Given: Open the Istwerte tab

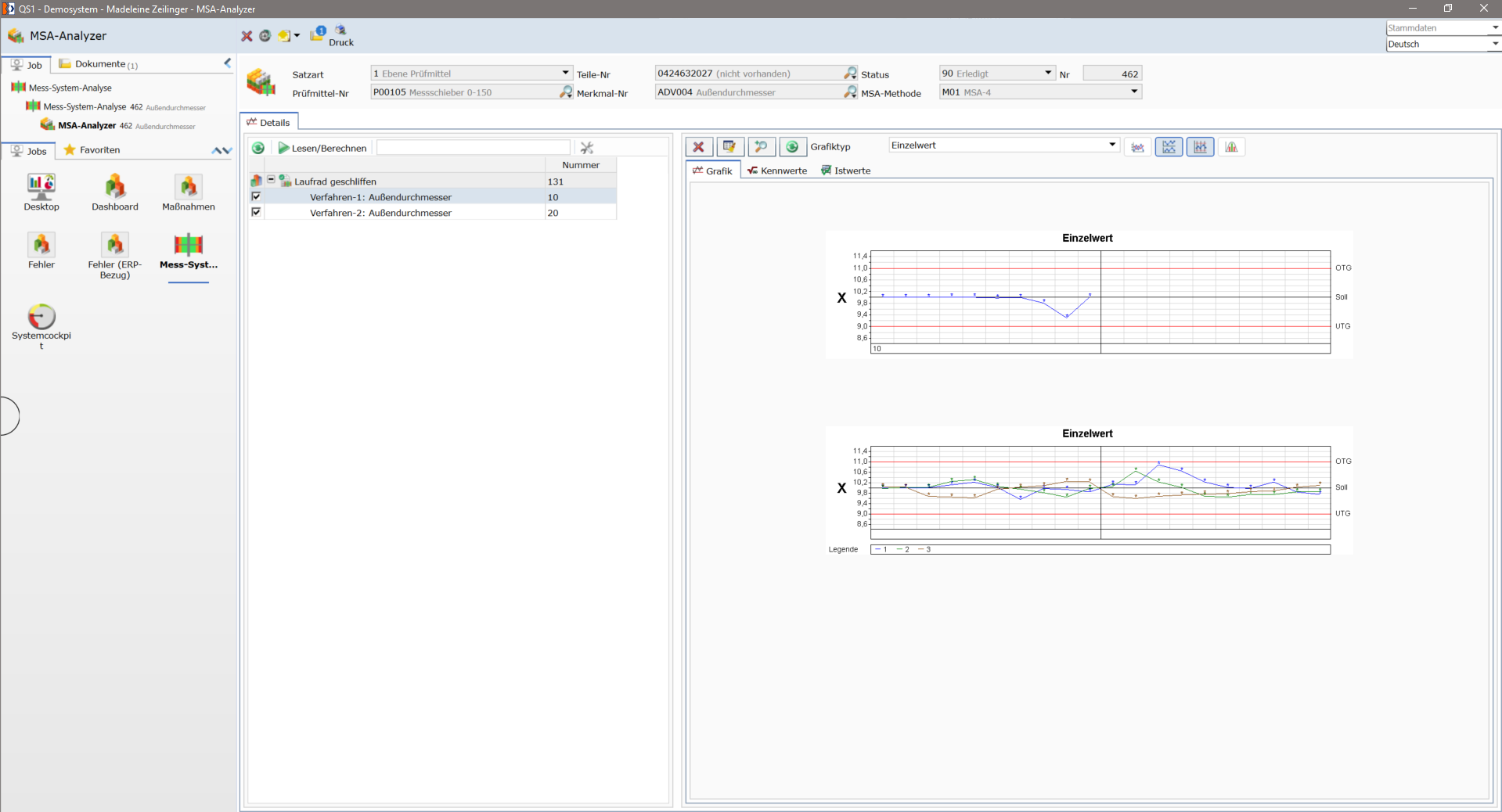Looking at the screenshot, I should point(845,171).
